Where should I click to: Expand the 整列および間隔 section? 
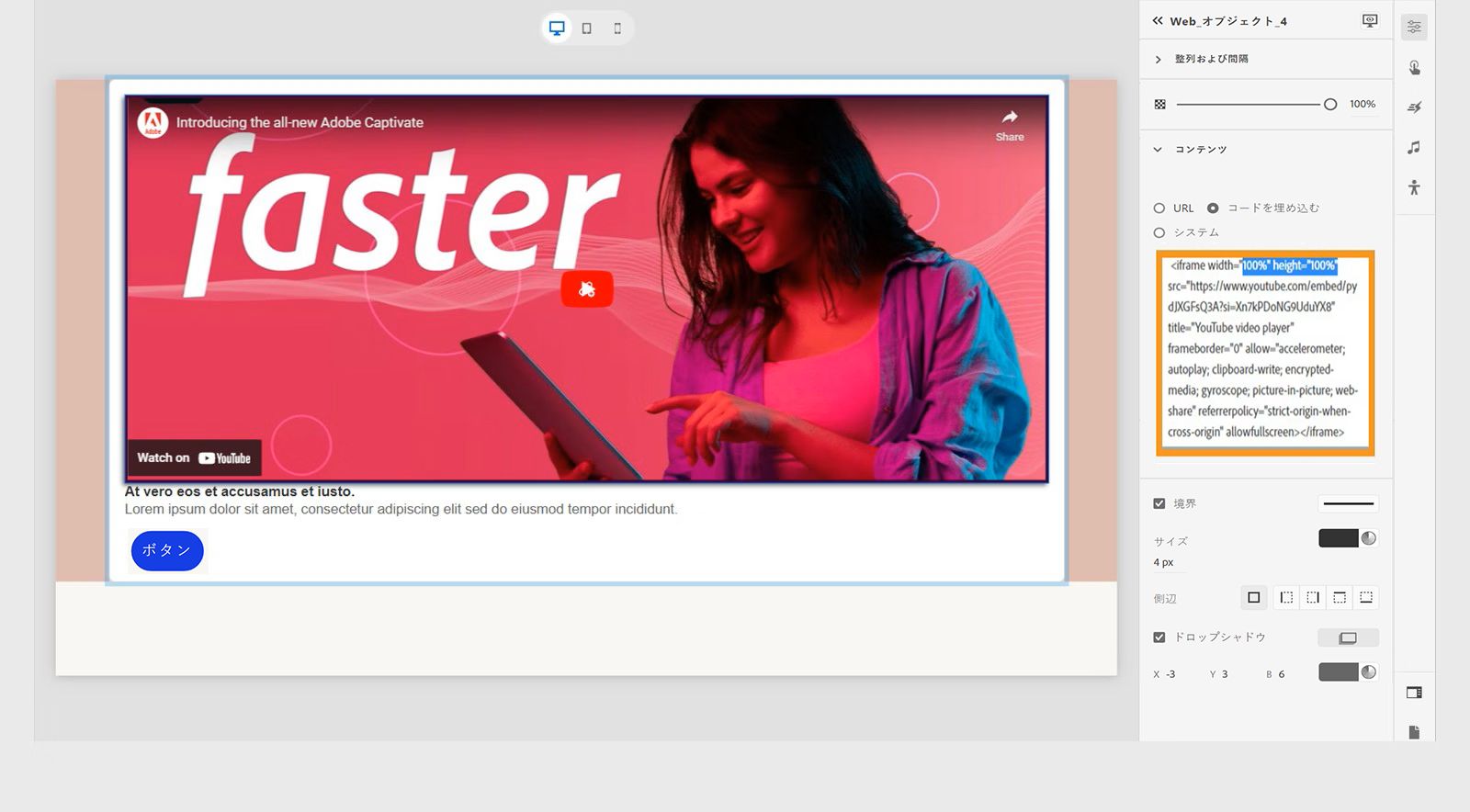point(1158,59)
